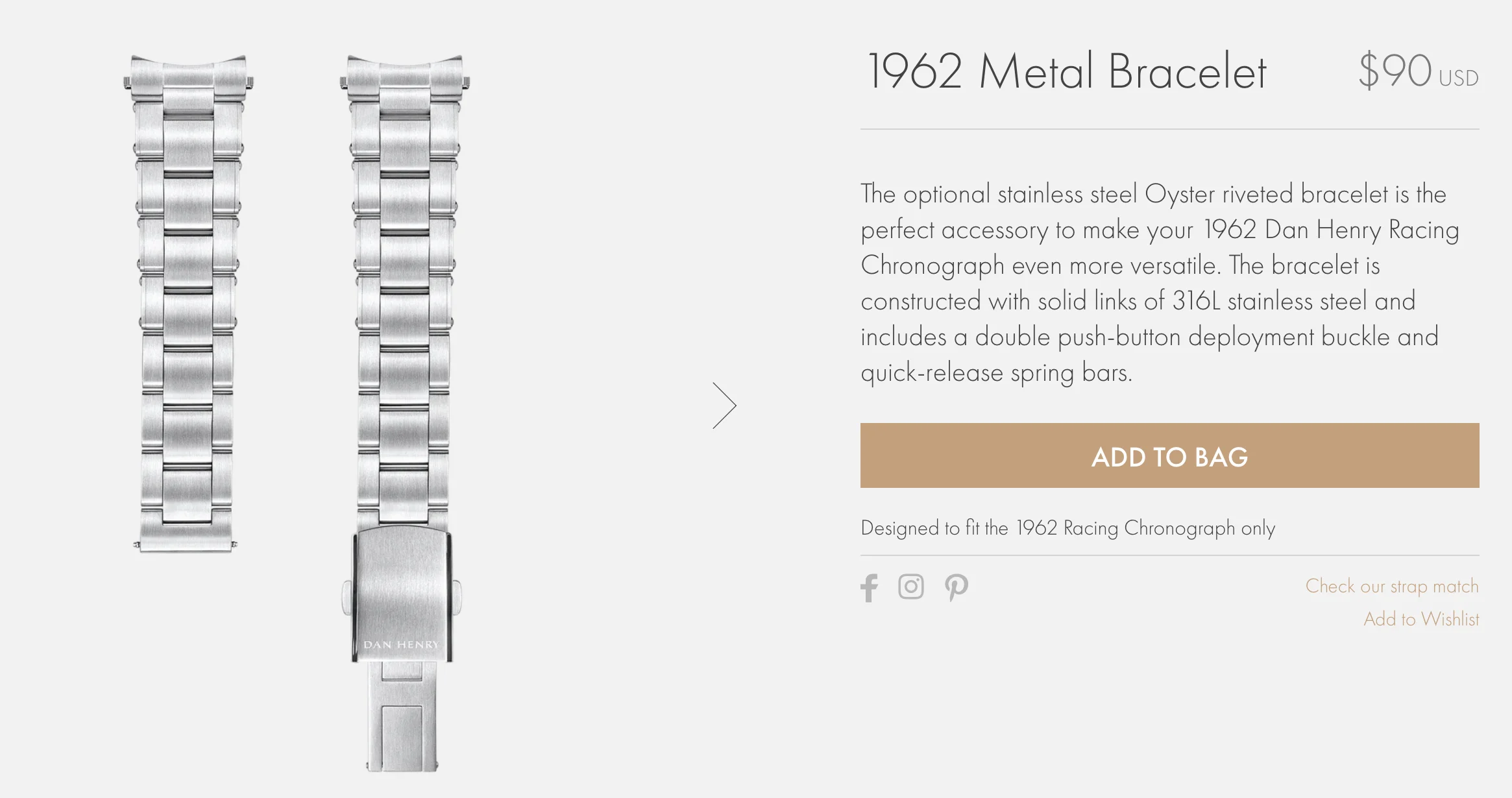Click the deployment buckle fold-out section
Image resolution: width=1512 pixels, height=798 pixels.
(x=402, y=720)
